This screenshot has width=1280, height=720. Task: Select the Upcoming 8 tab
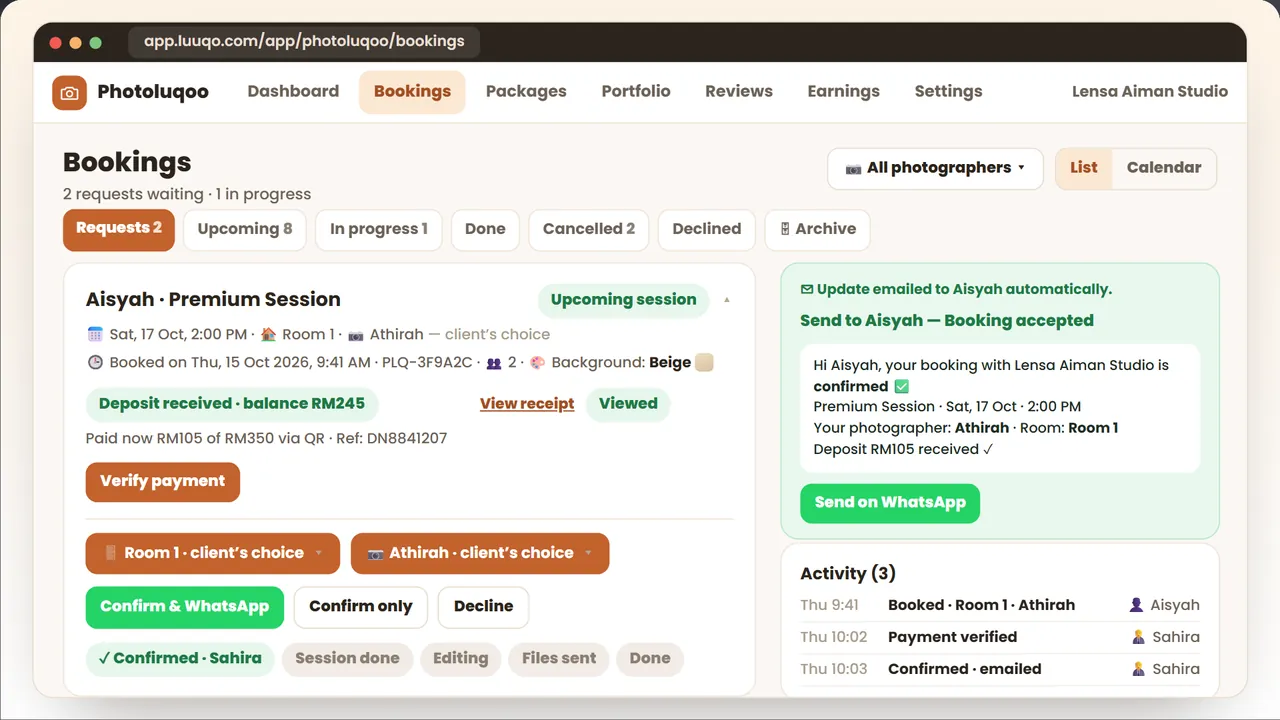tap(245, 229)
